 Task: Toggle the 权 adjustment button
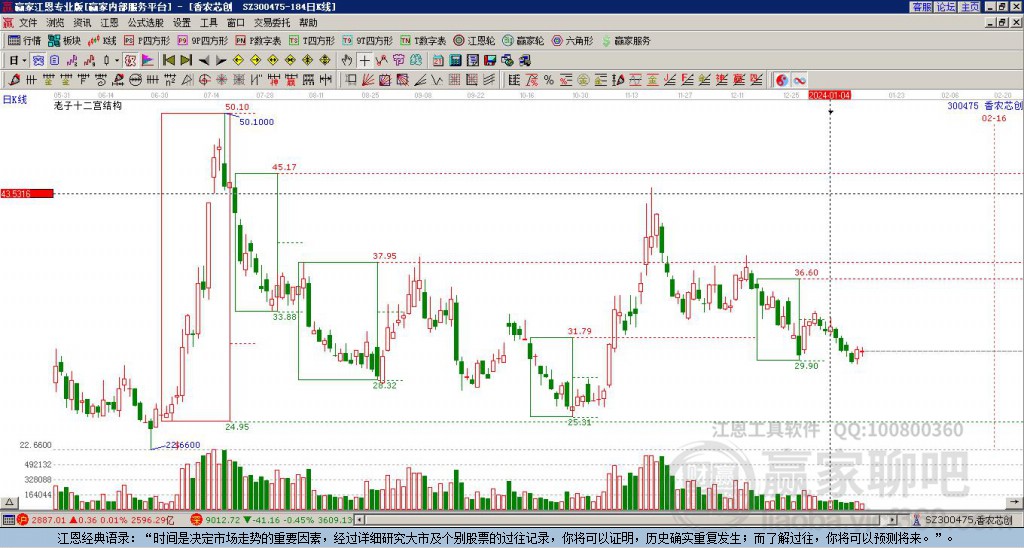(130, 61)
